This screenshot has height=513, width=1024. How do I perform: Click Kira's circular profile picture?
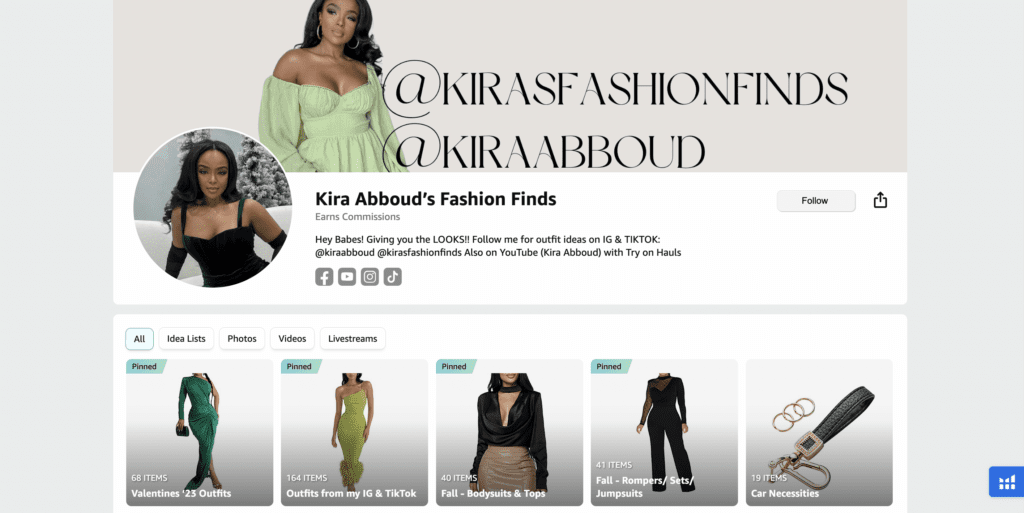coord(213,208)
